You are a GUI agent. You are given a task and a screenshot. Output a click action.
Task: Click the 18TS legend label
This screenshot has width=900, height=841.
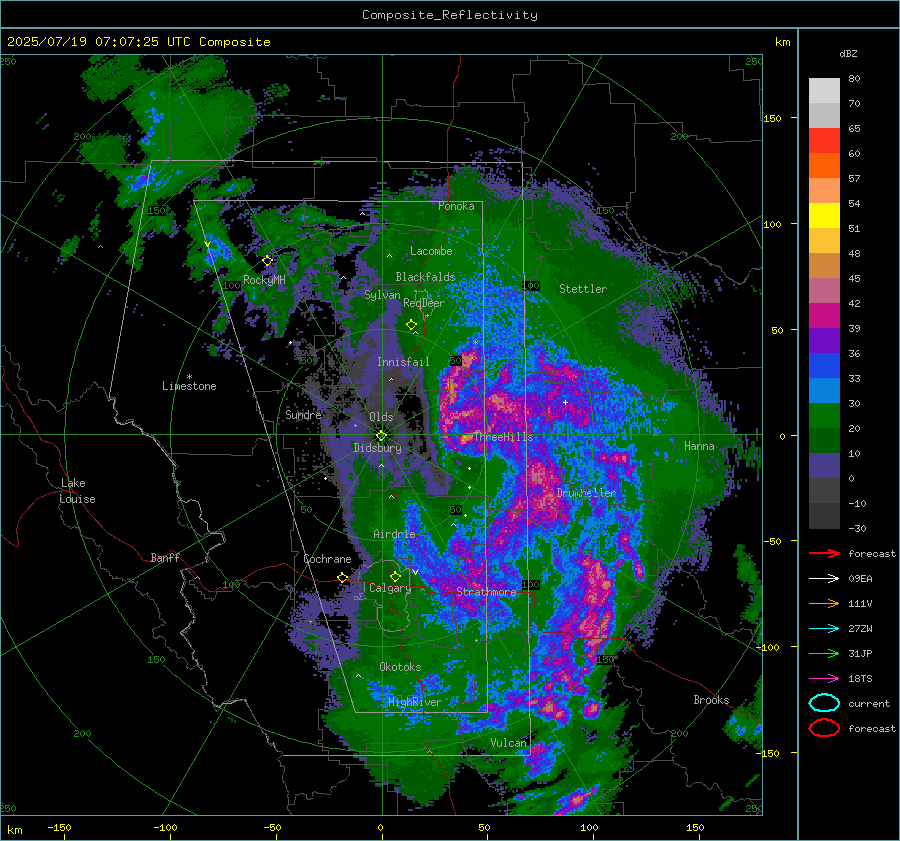pyautogui.click(x=860, y=679)
